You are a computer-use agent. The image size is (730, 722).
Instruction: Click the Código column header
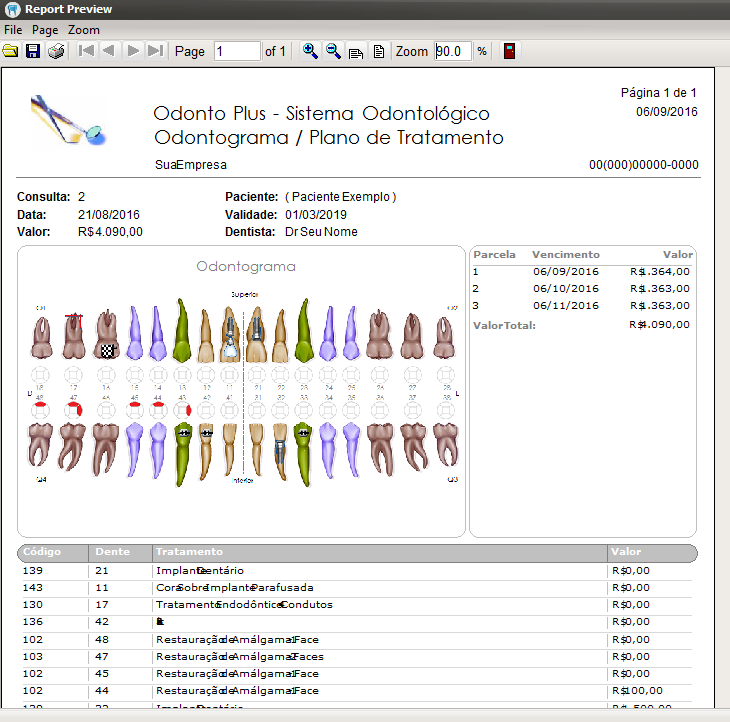[x=42, y=552]
